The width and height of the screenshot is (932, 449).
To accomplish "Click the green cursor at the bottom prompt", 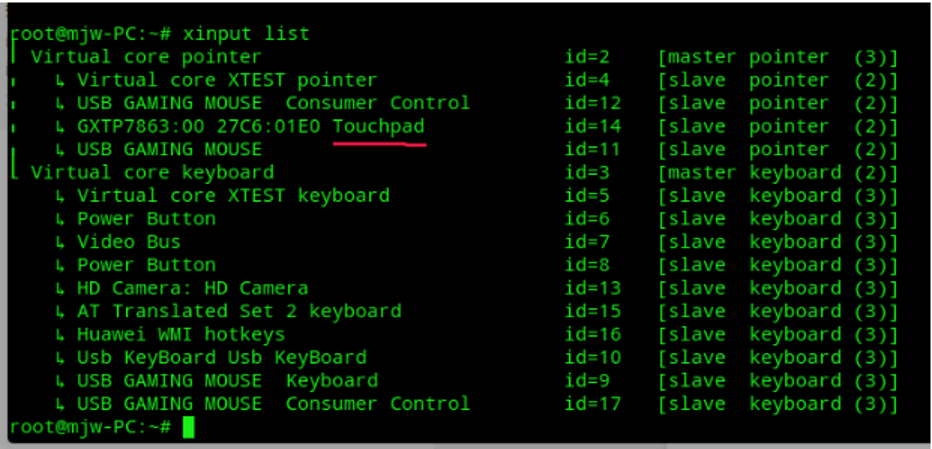I will click(x=188, y=428).
